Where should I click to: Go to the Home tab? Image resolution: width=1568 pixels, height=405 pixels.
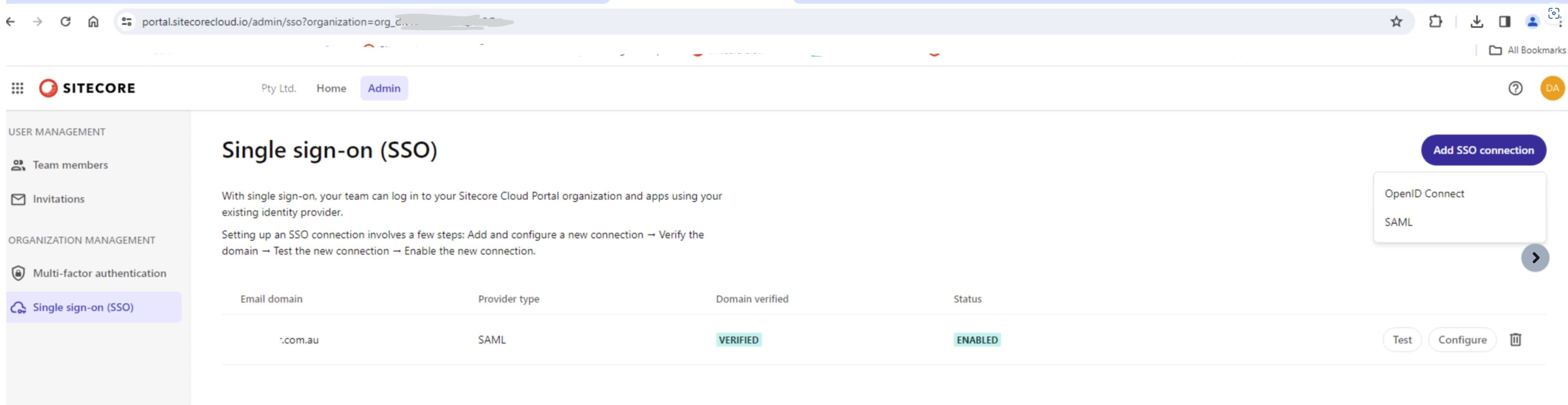pyautogui.click(x=331, y=88)
